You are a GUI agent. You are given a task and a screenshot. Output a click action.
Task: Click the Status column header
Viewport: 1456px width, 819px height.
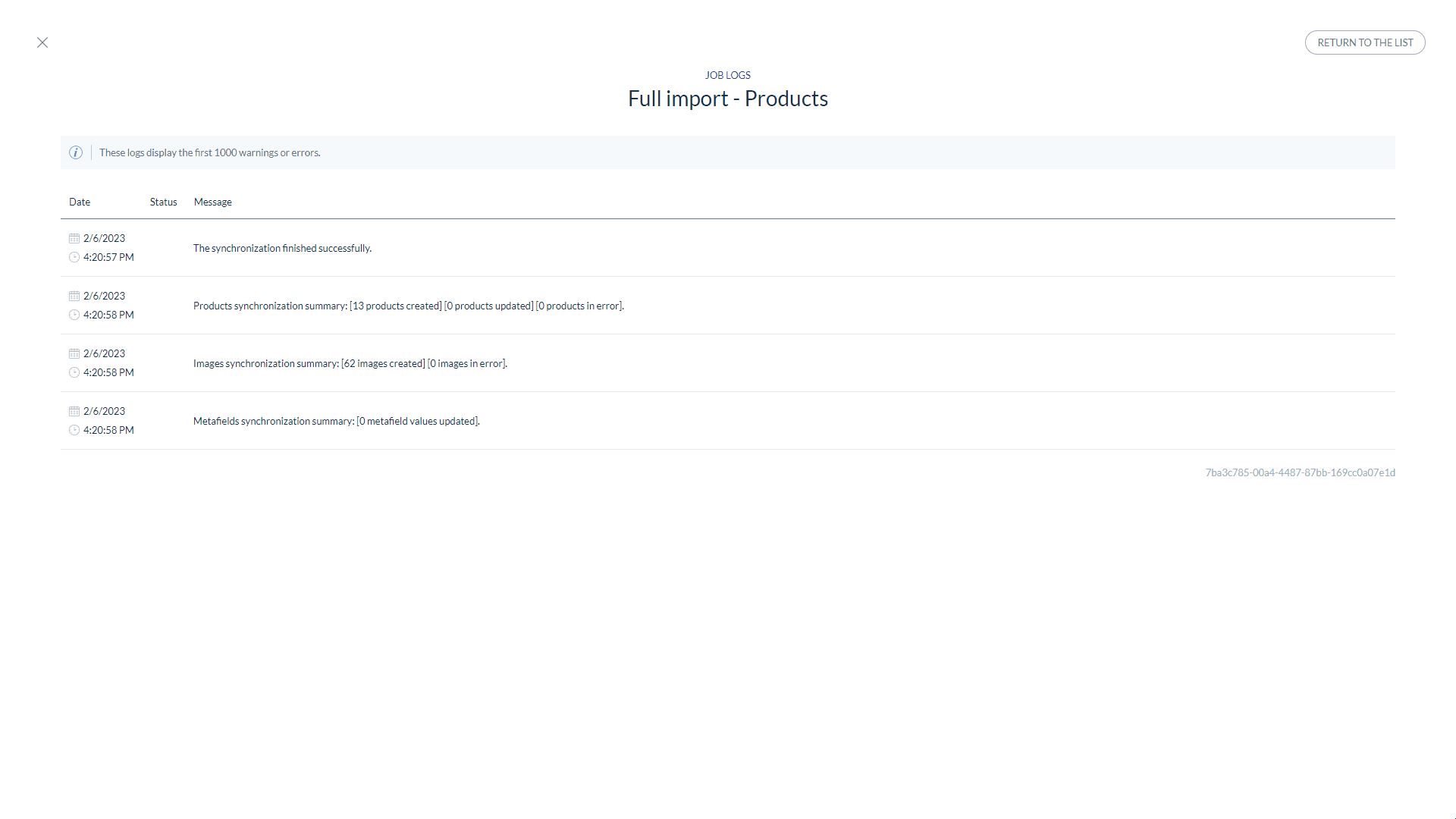(163, 202)
